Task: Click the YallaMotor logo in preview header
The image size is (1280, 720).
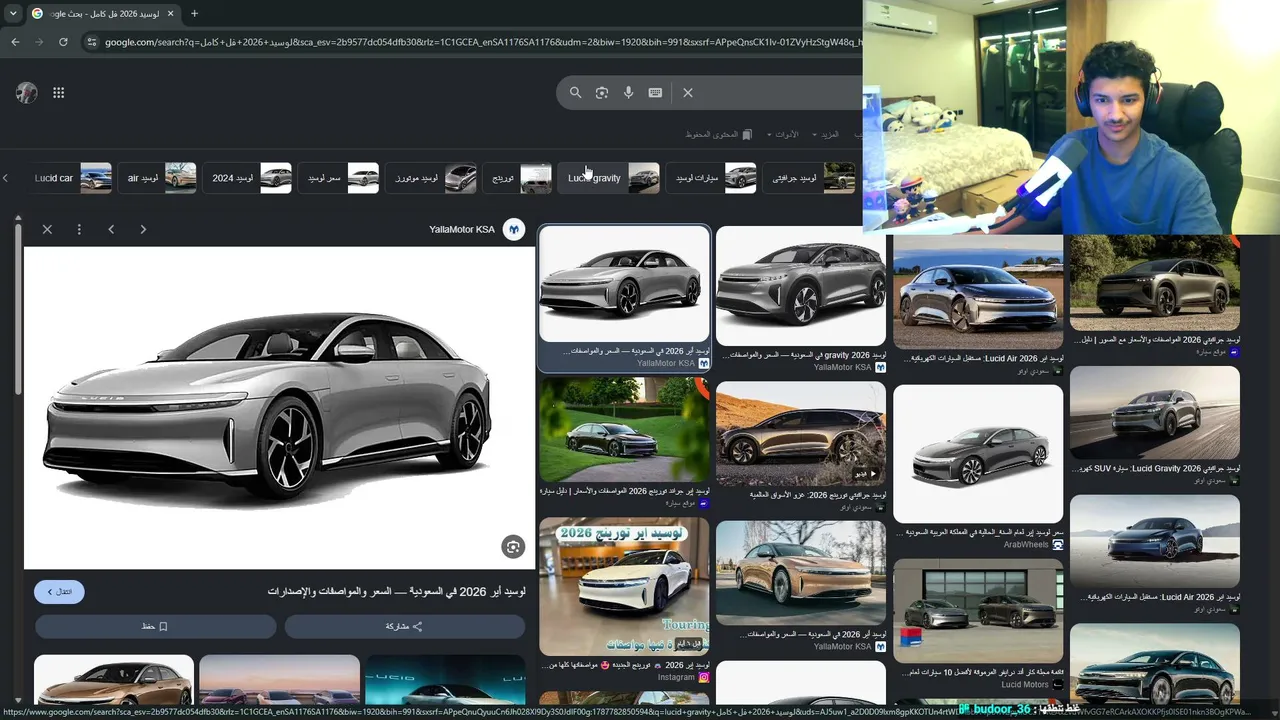Action: 514,230
